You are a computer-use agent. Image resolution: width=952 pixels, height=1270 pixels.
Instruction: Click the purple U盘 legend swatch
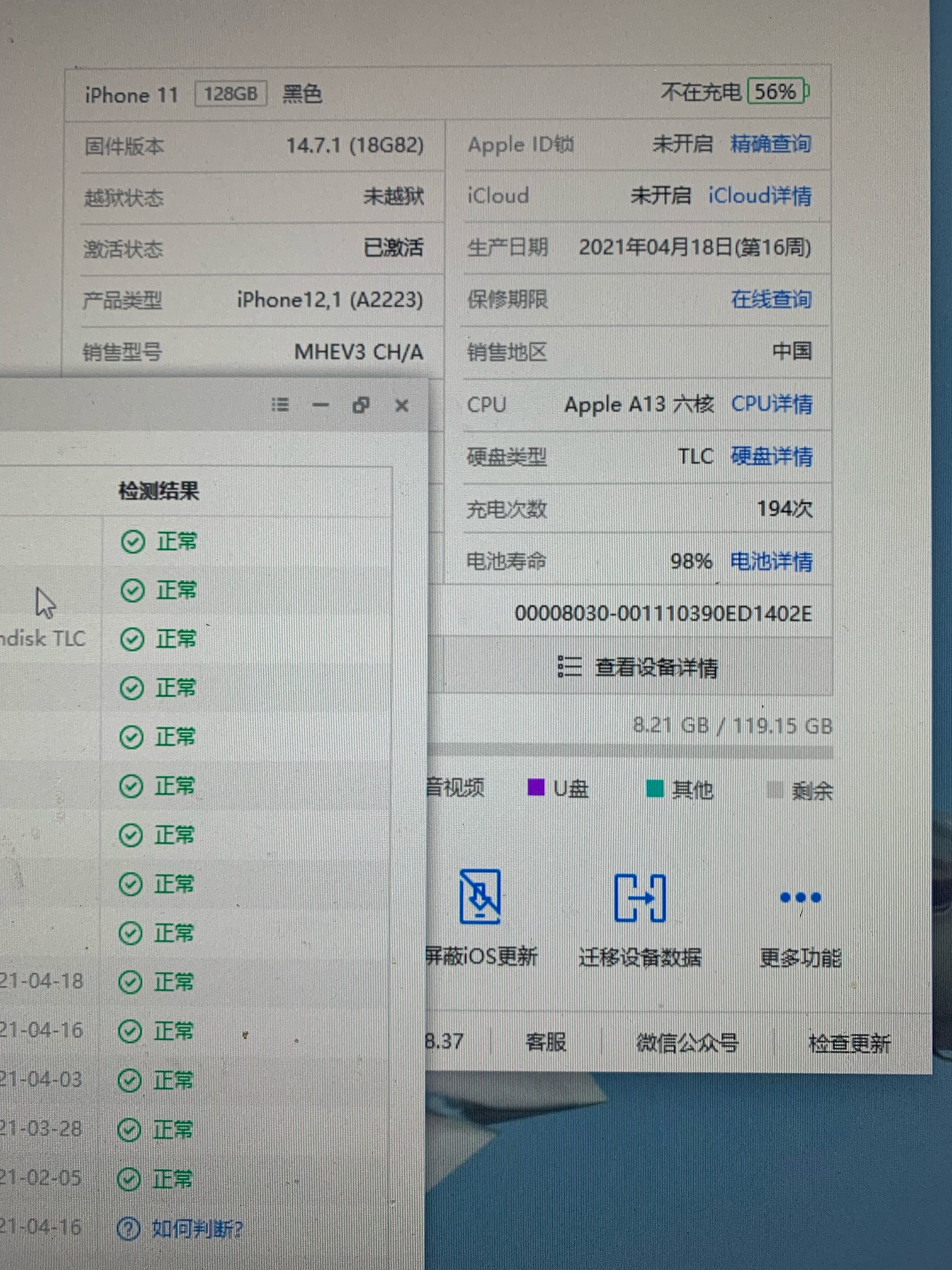[x=536, y=787]
